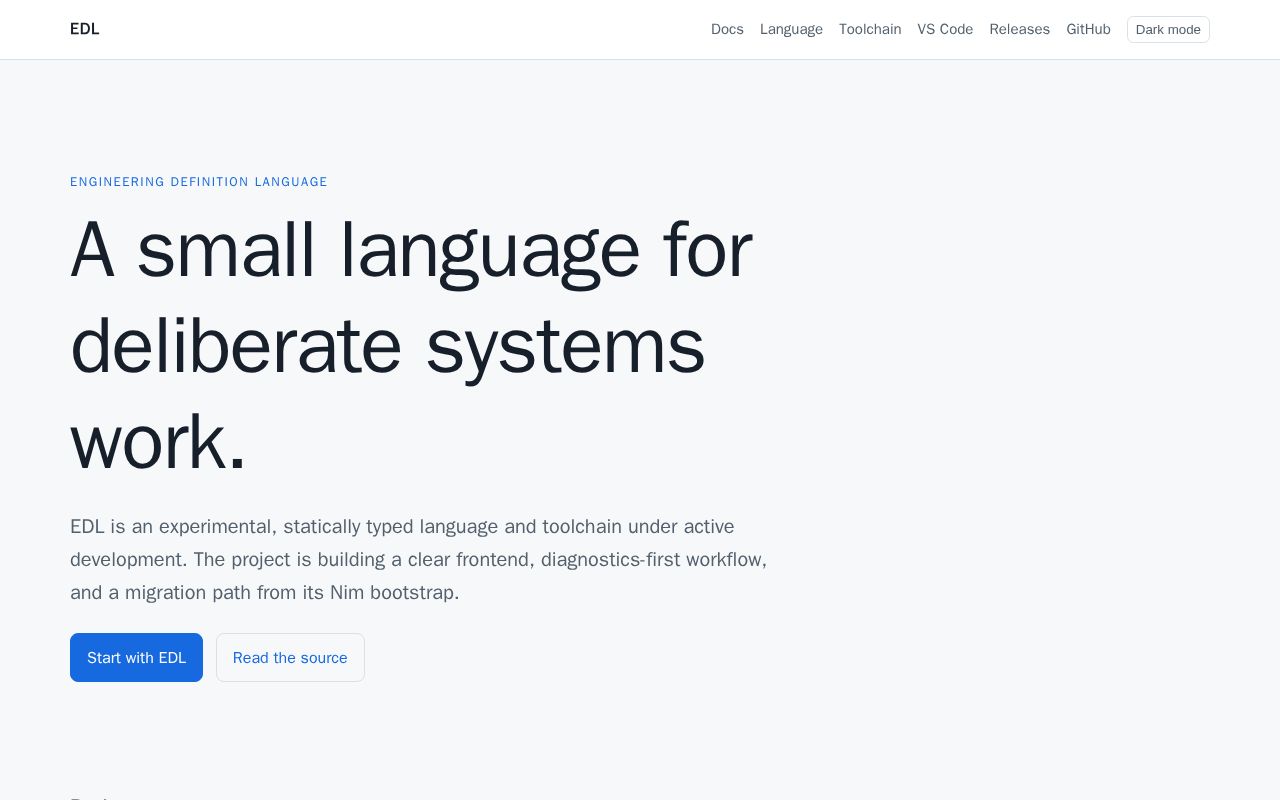Image resolution: width=1280 pixels, height=800 pixels.
Task: Open the Docs navigation link
Action: (x=727, y=29)
